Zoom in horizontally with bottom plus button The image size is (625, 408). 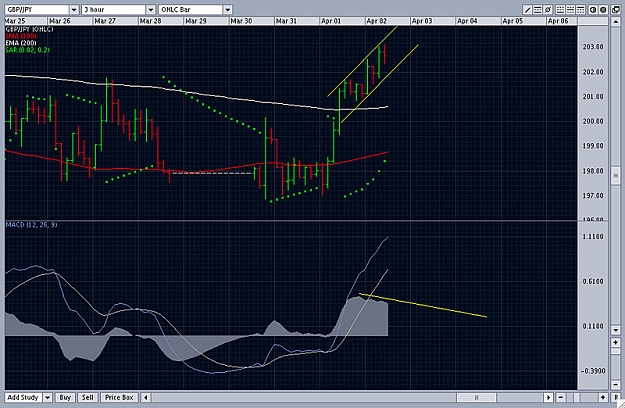click(x=603, y=397)
